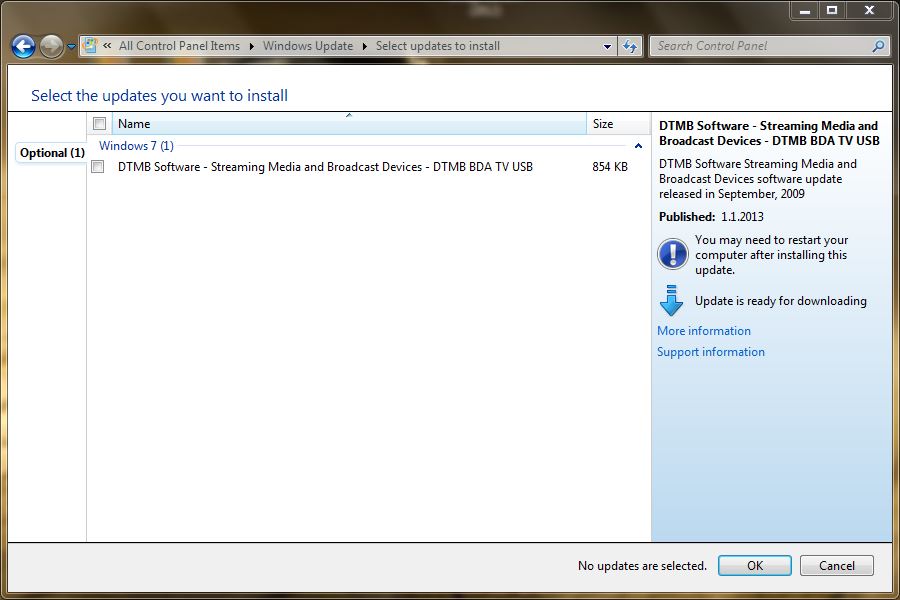Go back with the blue Back arrow
Screen dimensions: 900x600
click(24, 47)
